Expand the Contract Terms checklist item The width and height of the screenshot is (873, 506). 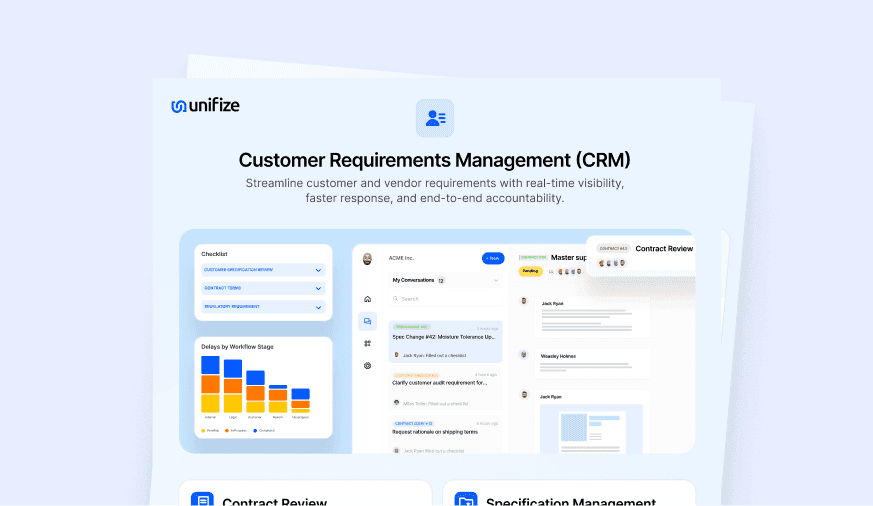point(263,288)
